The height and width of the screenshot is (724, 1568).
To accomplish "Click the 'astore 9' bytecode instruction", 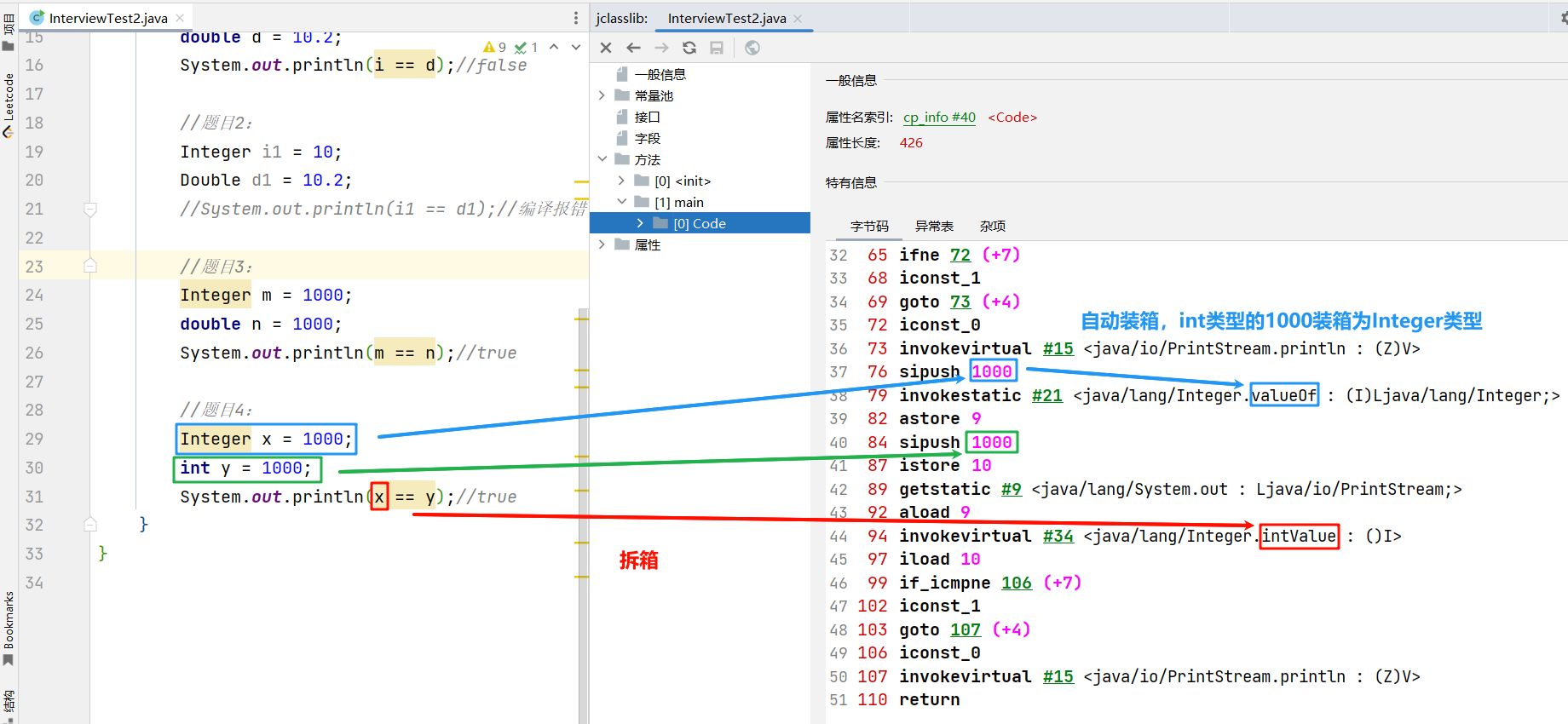I will 940,418.
